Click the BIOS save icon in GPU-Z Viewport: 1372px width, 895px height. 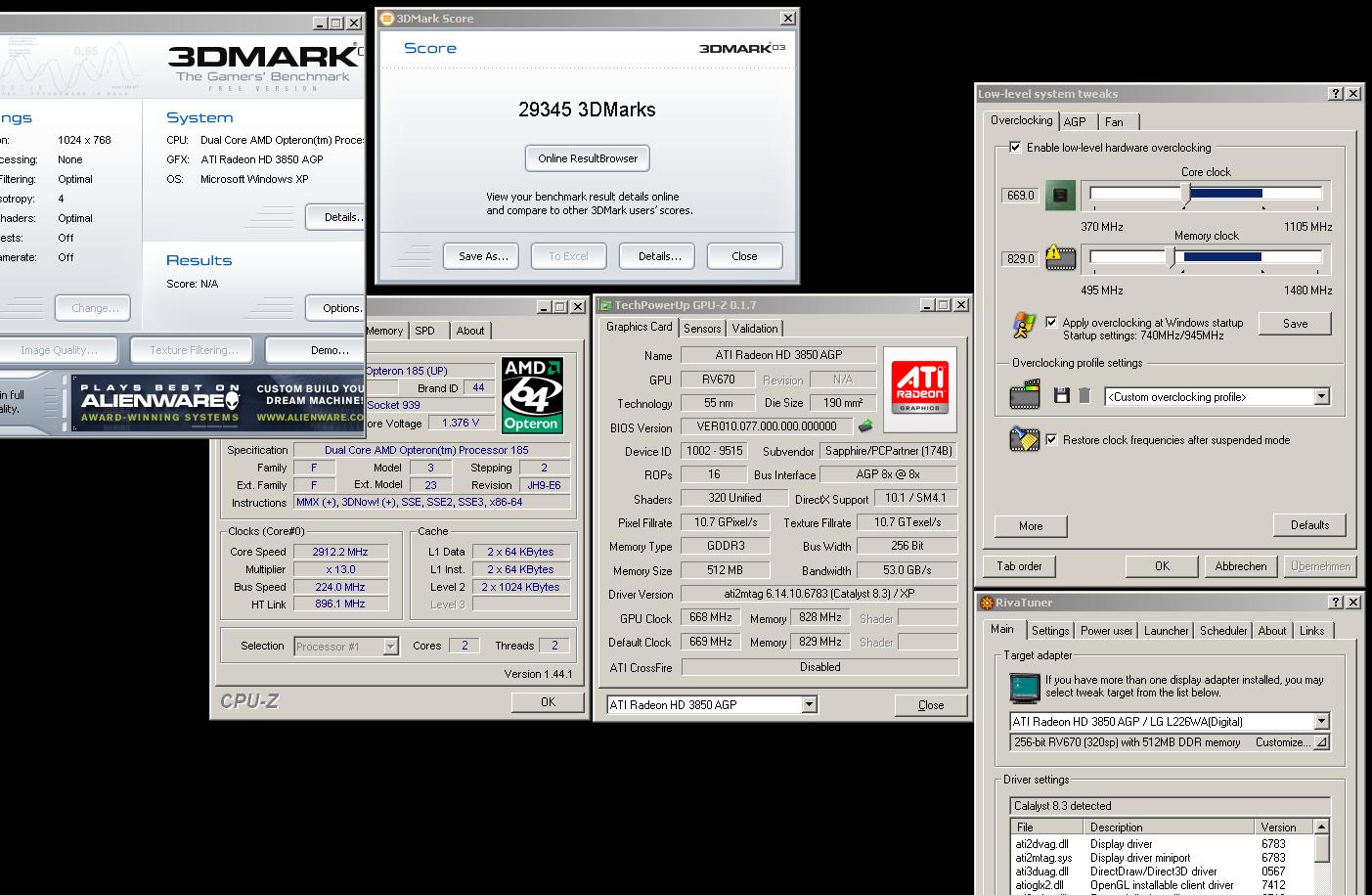864,426
